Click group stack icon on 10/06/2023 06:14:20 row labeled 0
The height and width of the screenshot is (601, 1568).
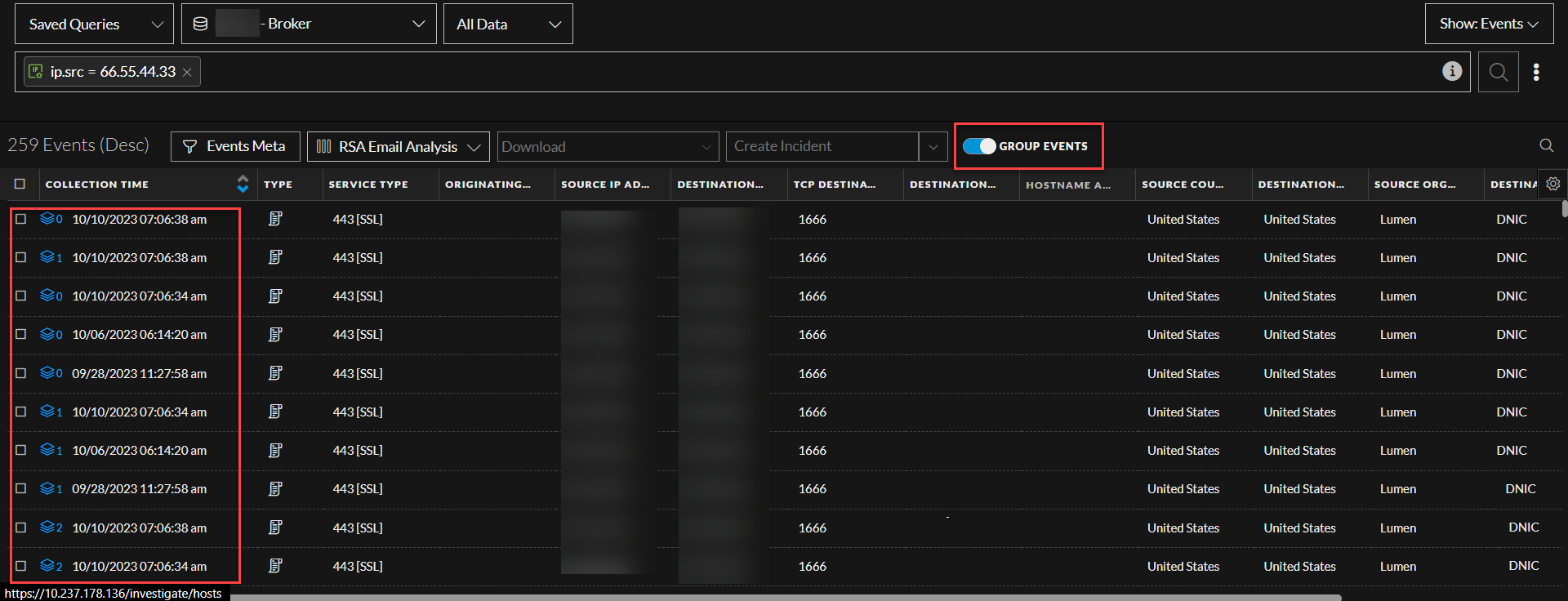tap(47, 334)
